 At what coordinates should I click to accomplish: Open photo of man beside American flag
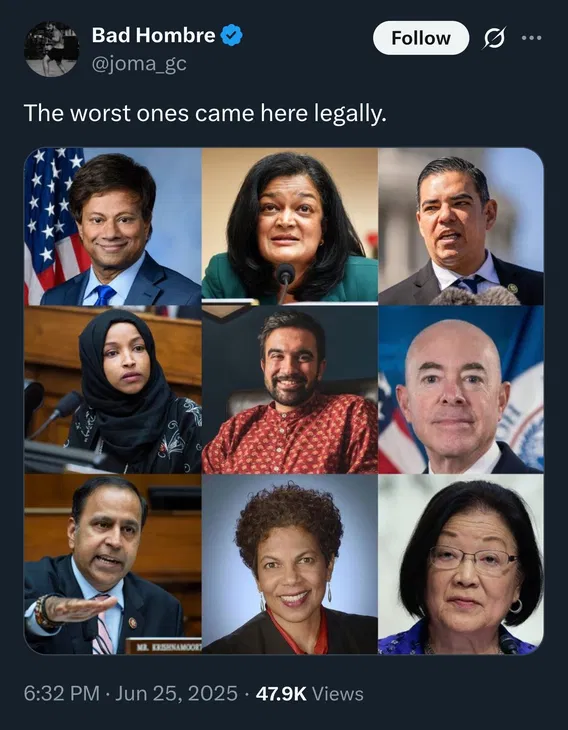point(113,226)
